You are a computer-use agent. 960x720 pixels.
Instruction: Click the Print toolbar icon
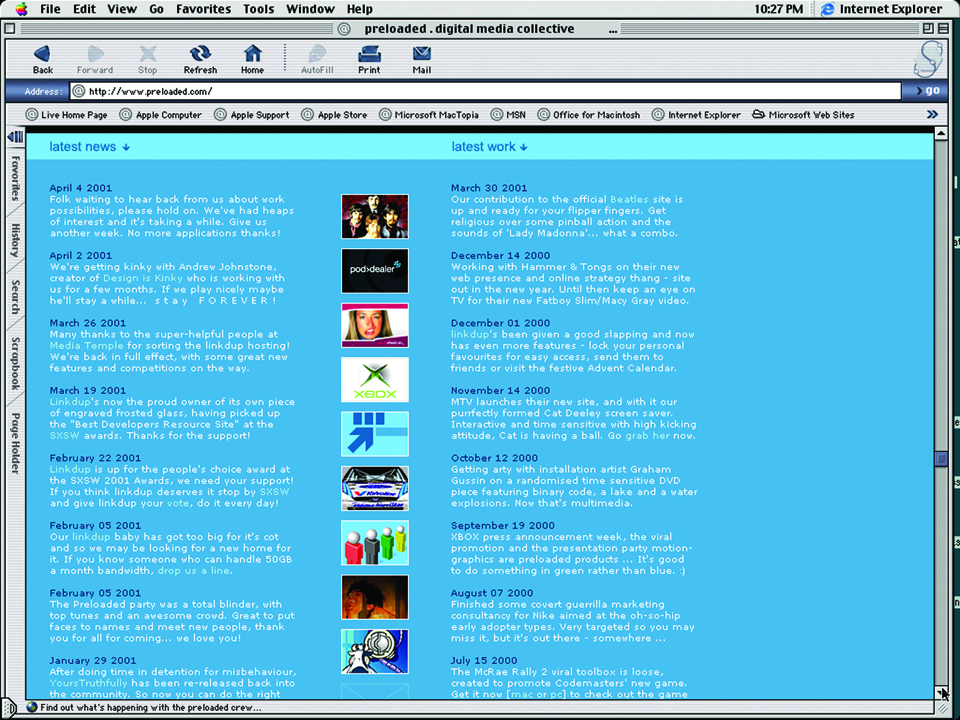[369, 54]
